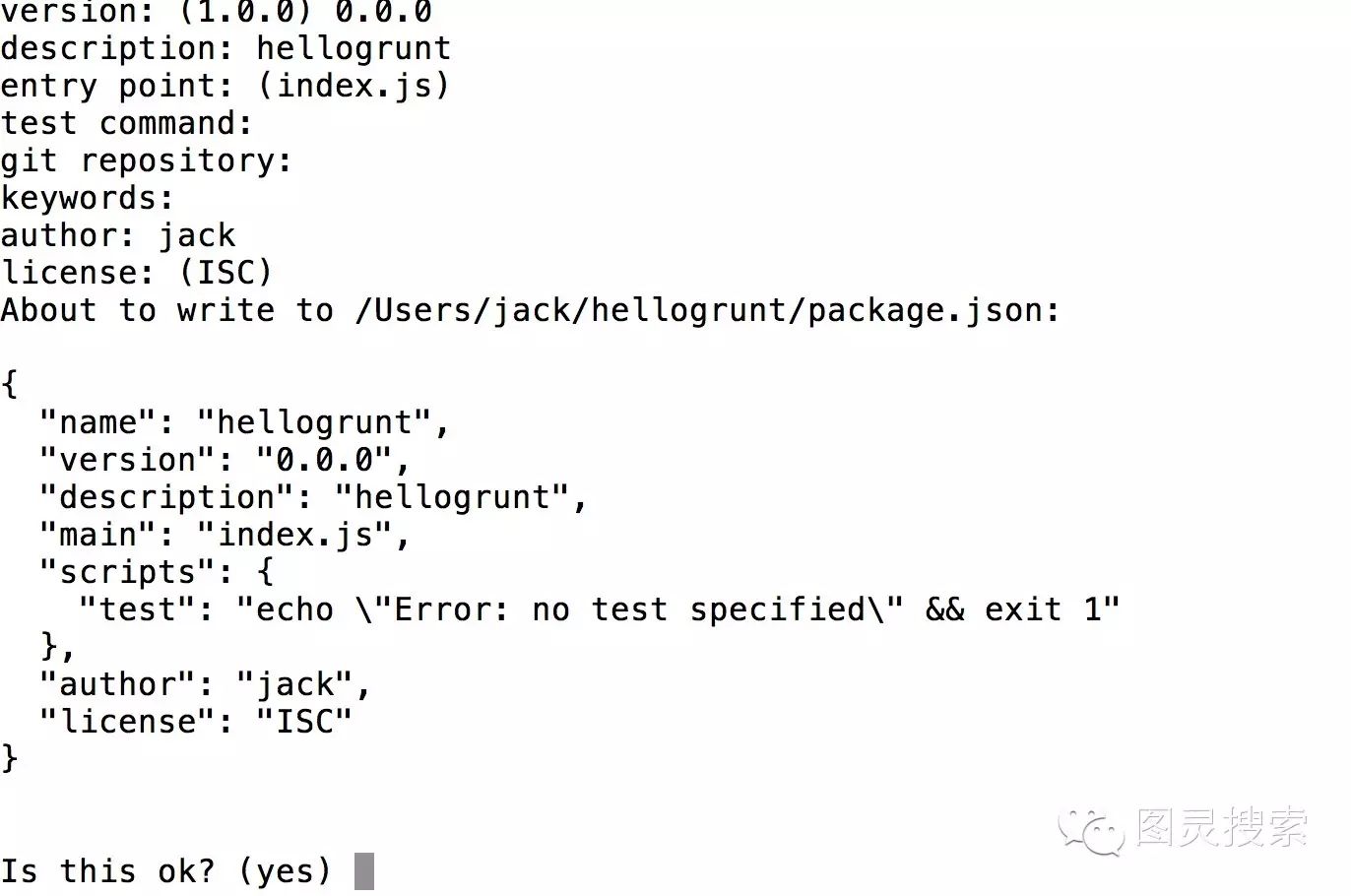Click the "license": "ISC" JSON line
Screen dimensions: 1351x896
[195, 722]
